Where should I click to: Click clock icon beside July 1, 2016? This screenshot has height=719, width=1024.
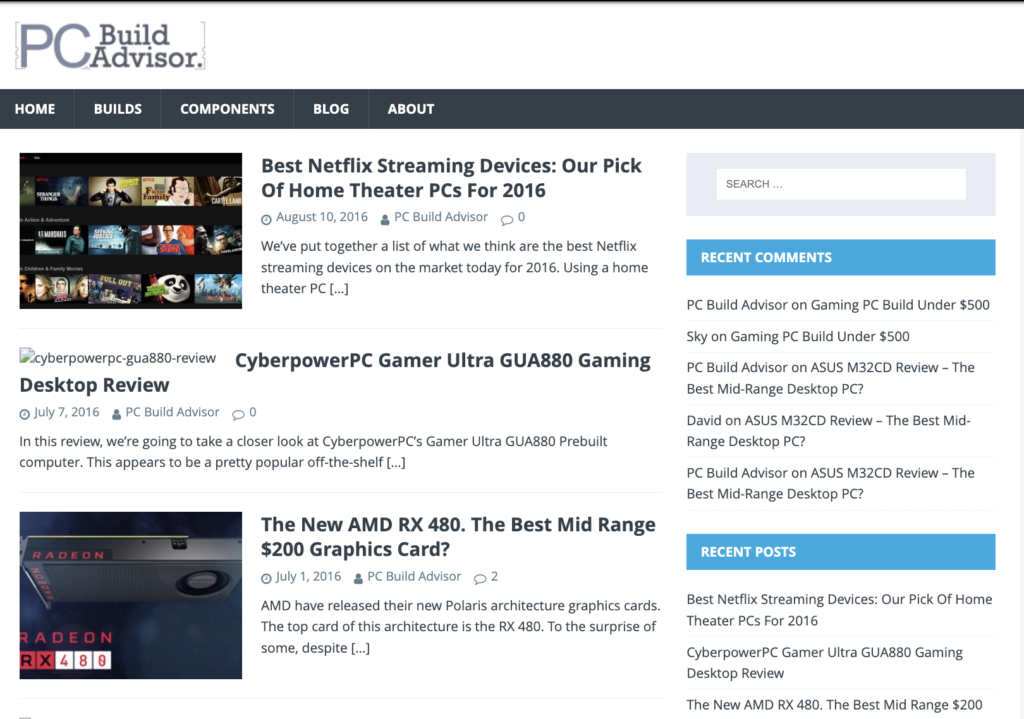[x=266, y=578]
